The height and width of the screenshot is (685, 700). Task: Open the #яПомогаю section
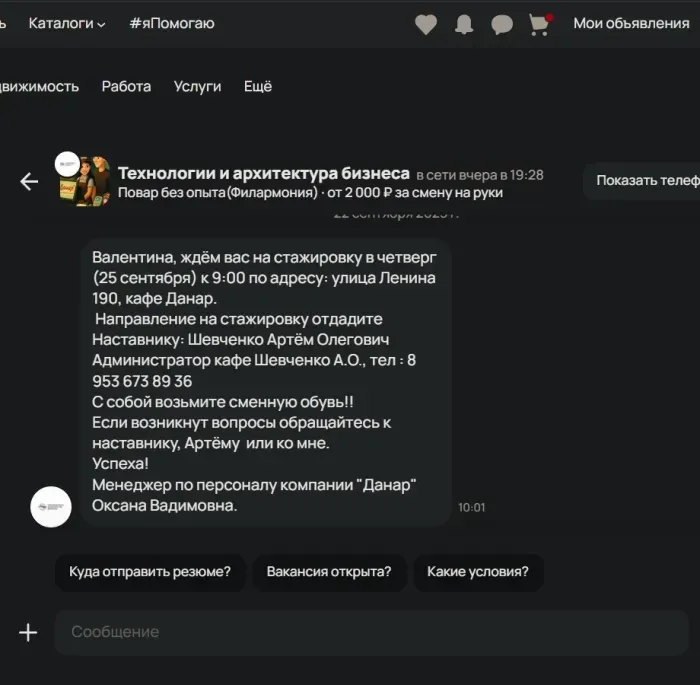pos(171,23)
